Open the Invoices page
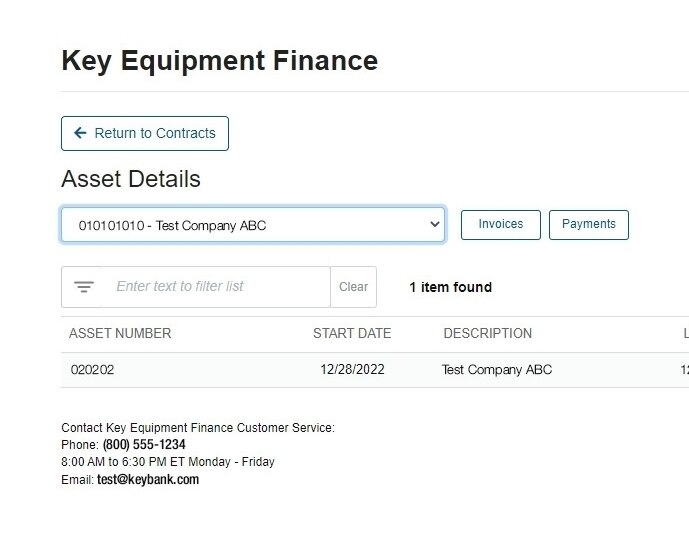The image size is (689, 552). [x=500, y=225]
